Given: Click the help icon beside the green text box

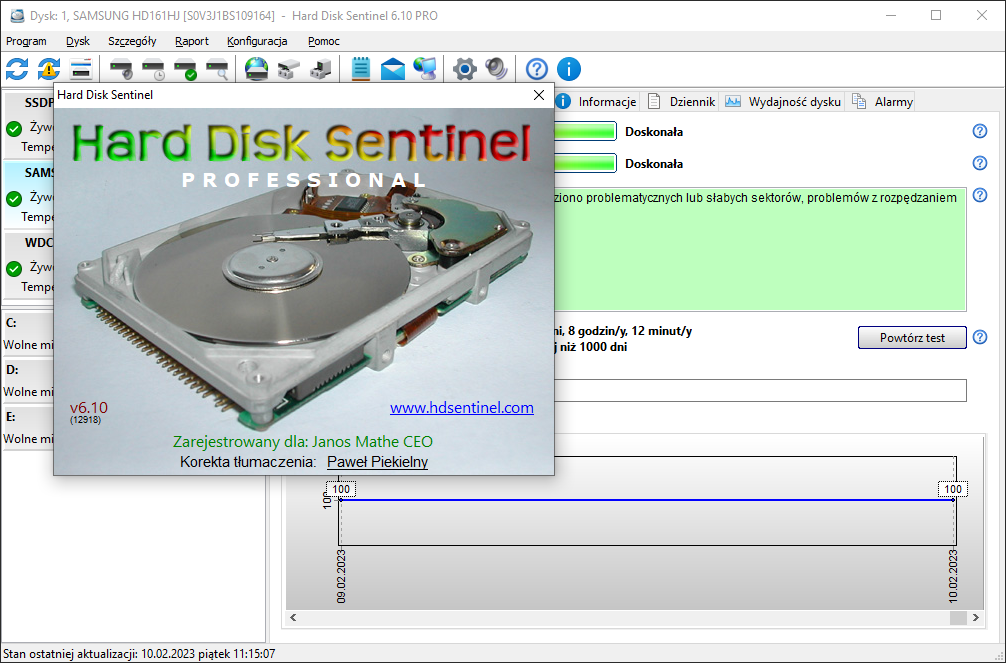Looking at the screenshot, I should tap(980, 195).
